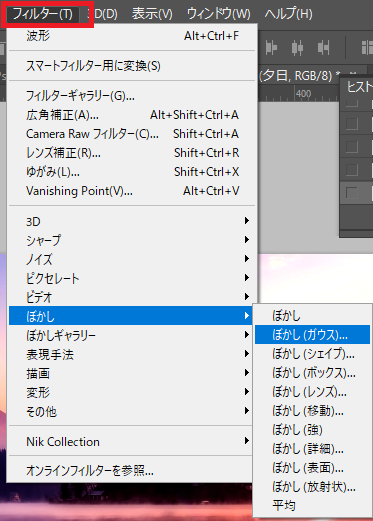Image resolution: width=373 pixels, height=521 pixels.
Task: Choose レンズ補正(R)... entry
Action: pyautogui.click(x=132, y=153)
